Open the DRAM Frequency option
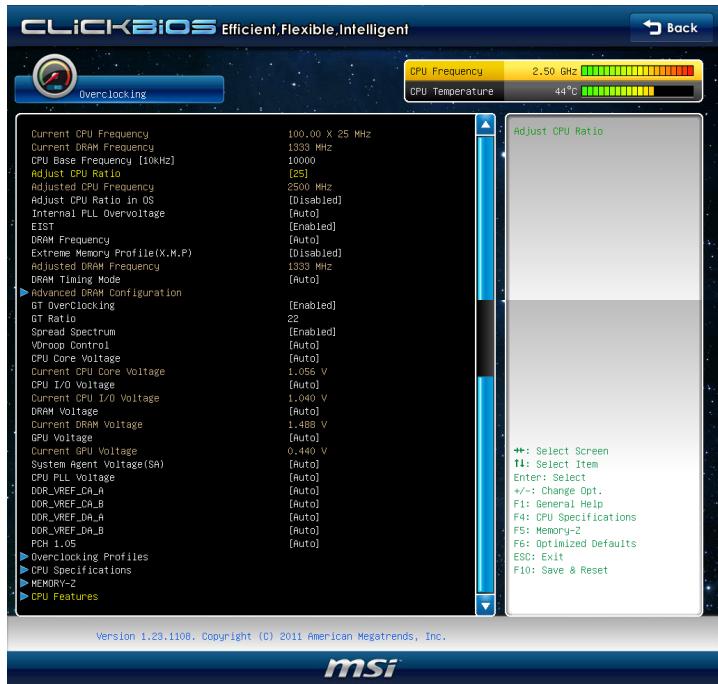Viewport: 718px width, 684px height. tap(304, 240)
